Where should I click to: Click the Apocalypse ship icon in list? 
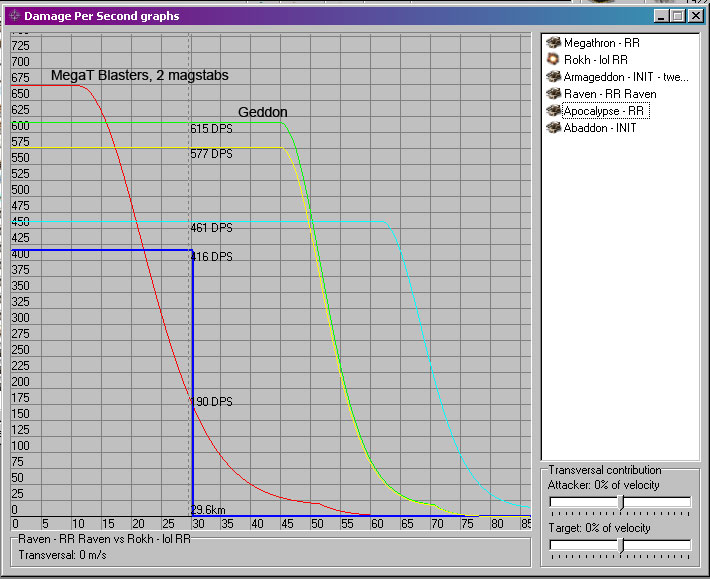[553, 111]
